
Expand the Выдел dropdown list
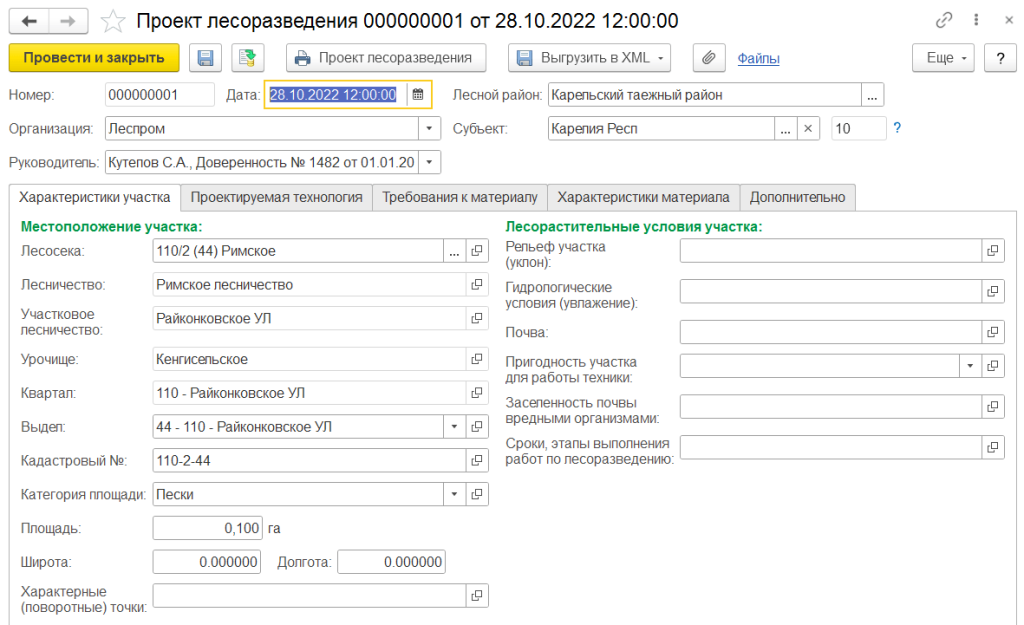tap(455, 427)
